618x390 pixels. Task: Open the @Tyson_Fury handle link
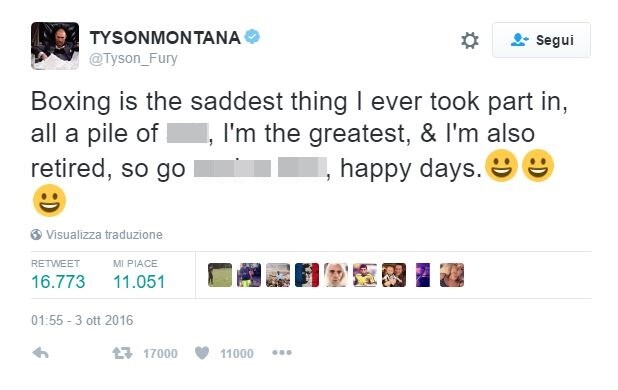pos(133,58)
